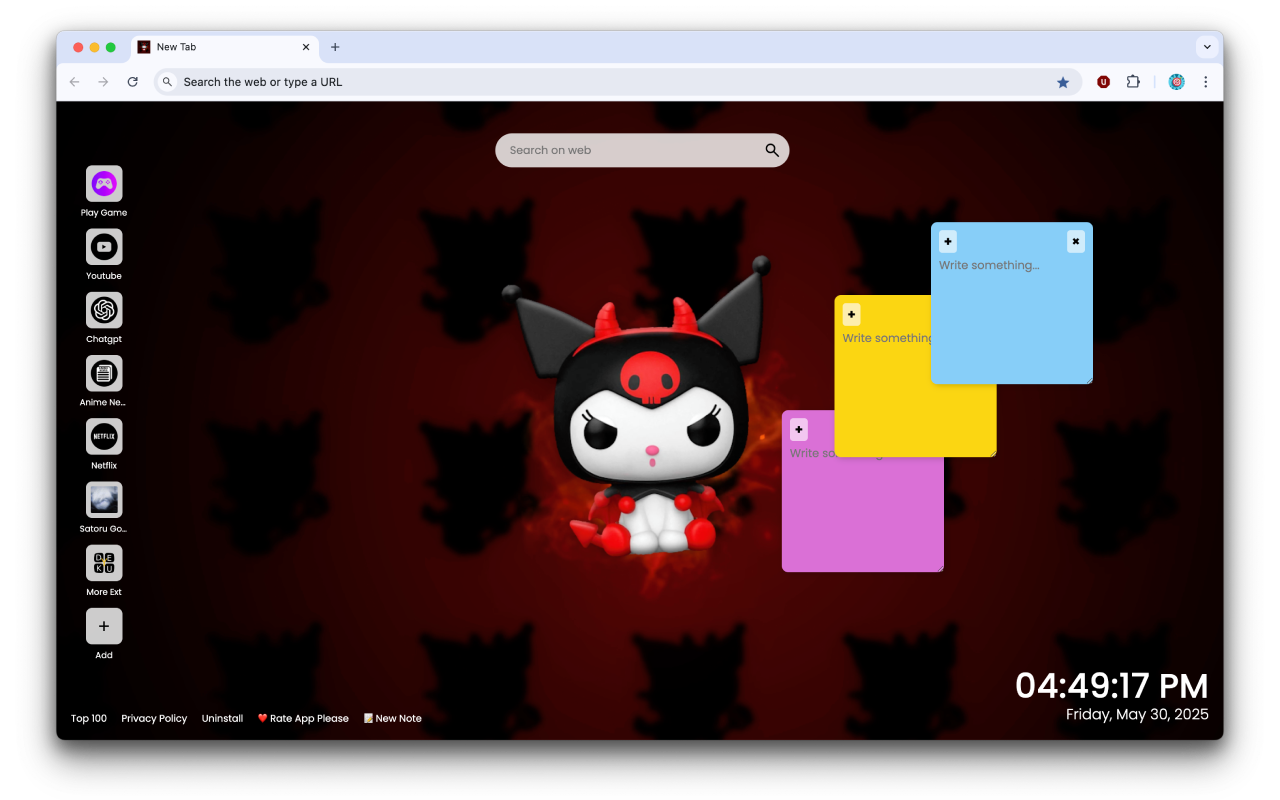The width and height of the screenshot is (1280, 800).
Task: Click the Add shortcut plus tile
Action: click(x=104, y=626)
